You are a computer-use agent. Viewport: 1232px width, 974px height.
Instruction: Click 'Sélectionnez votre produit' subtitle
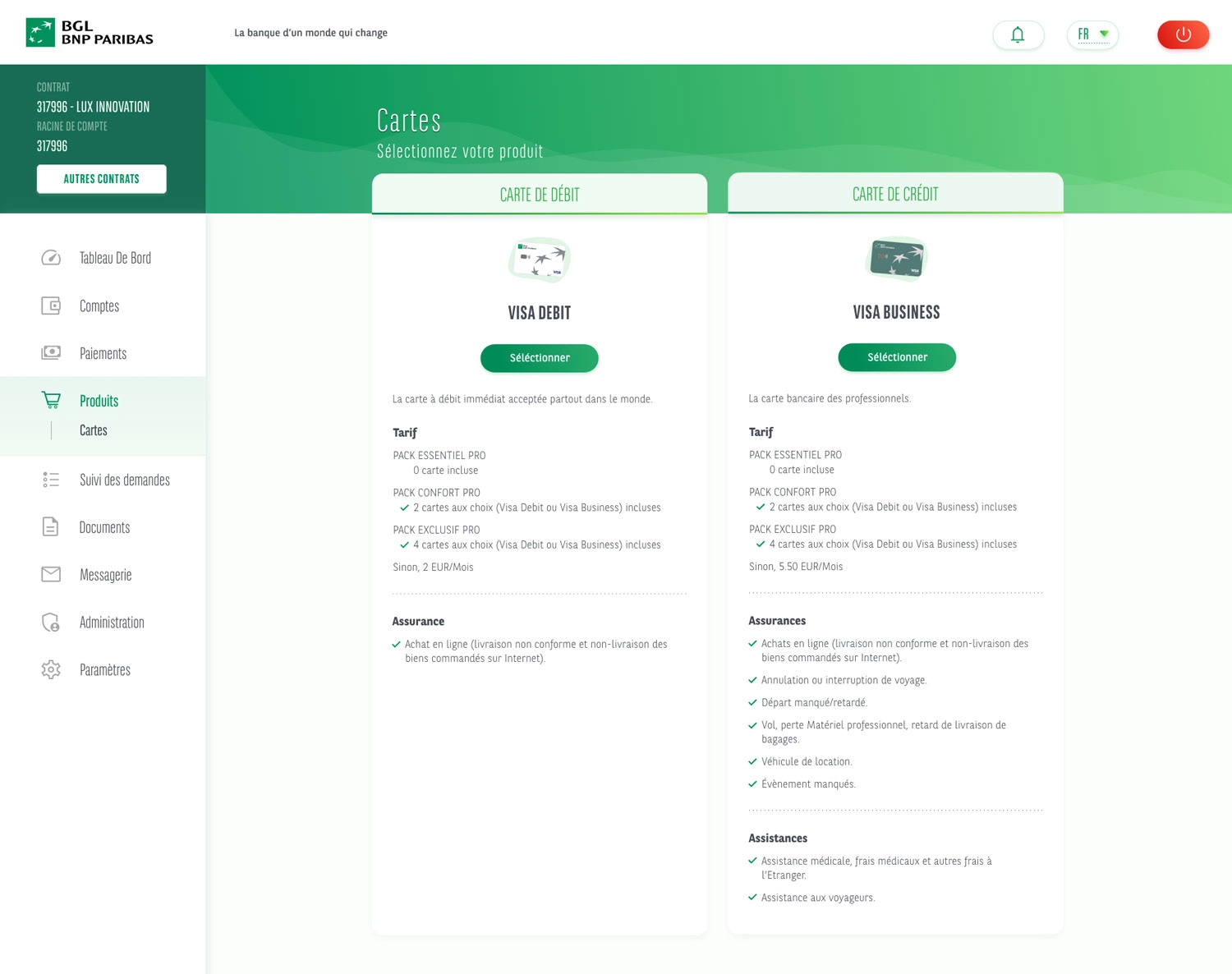(x=460, y=151)
